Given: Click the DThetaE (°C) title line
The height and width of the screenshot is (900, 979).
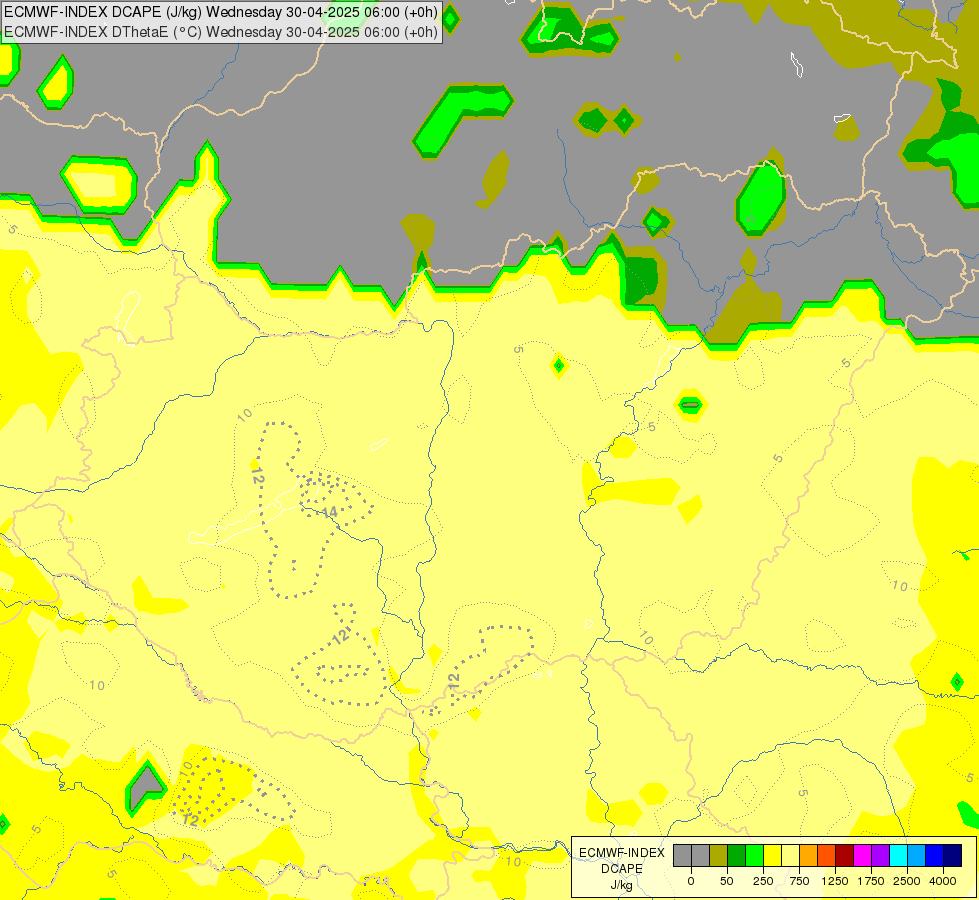Looking at the screenshot, I should [x=221, y=31].
